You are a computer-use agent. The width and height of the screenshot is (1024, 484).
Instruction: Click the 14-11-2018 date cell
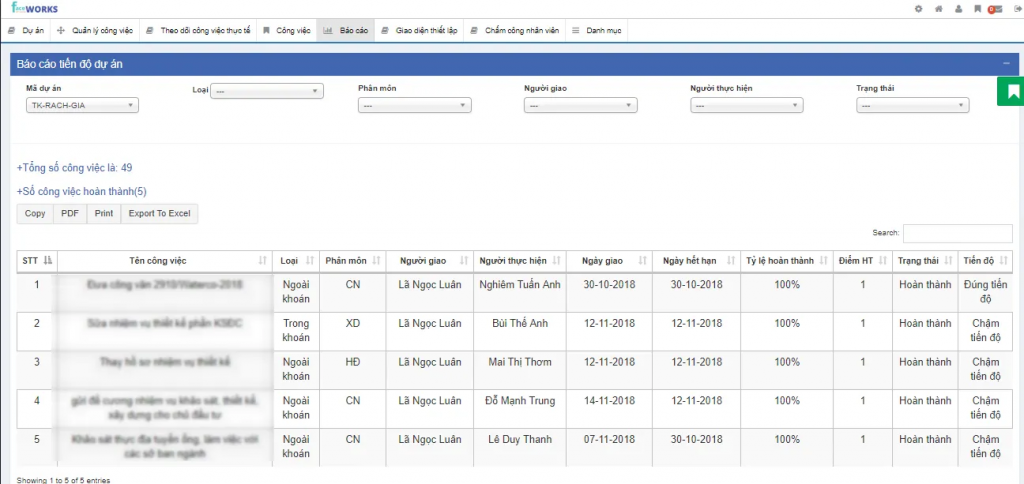click(609, 409)
